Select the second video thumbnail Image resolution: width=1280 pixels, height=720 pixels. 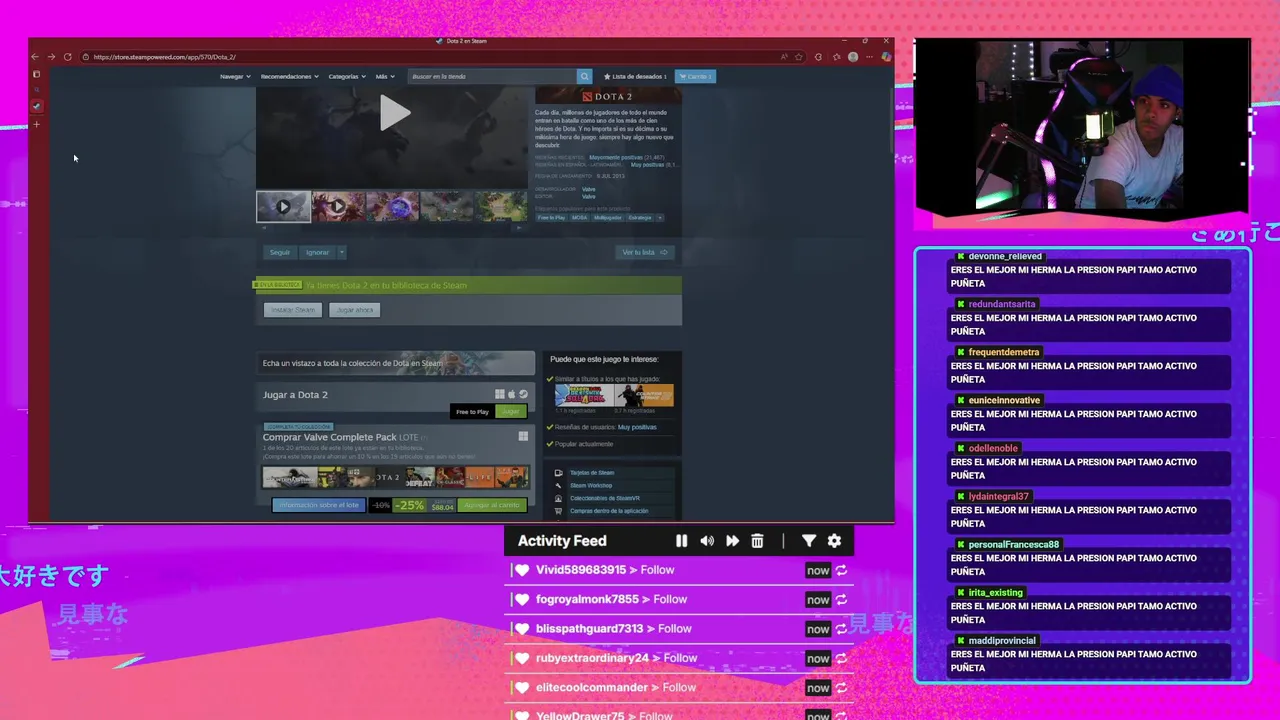pos(338,207)
